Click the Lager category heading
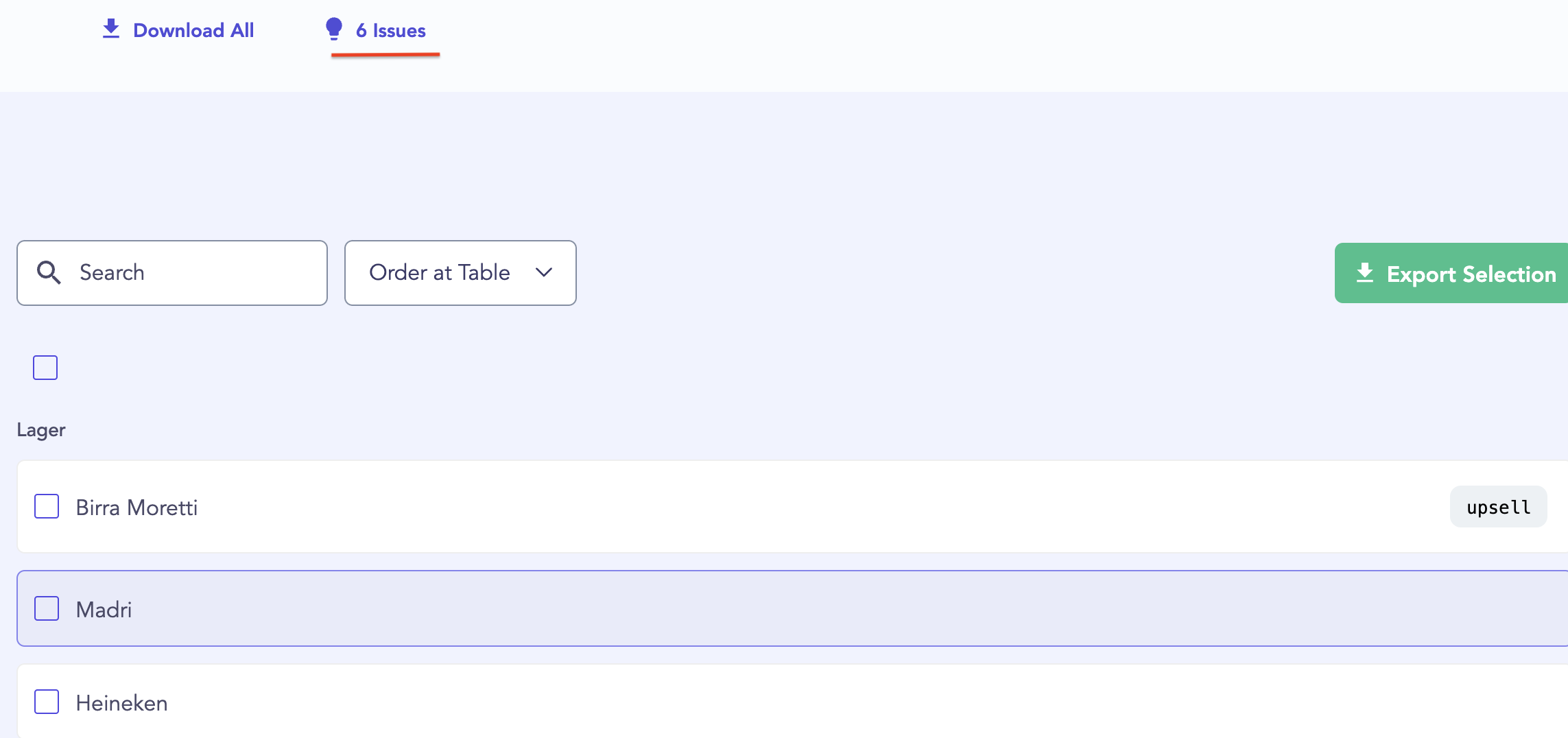The width and height of the screenshot is (1568, 738). click(41, 430)
